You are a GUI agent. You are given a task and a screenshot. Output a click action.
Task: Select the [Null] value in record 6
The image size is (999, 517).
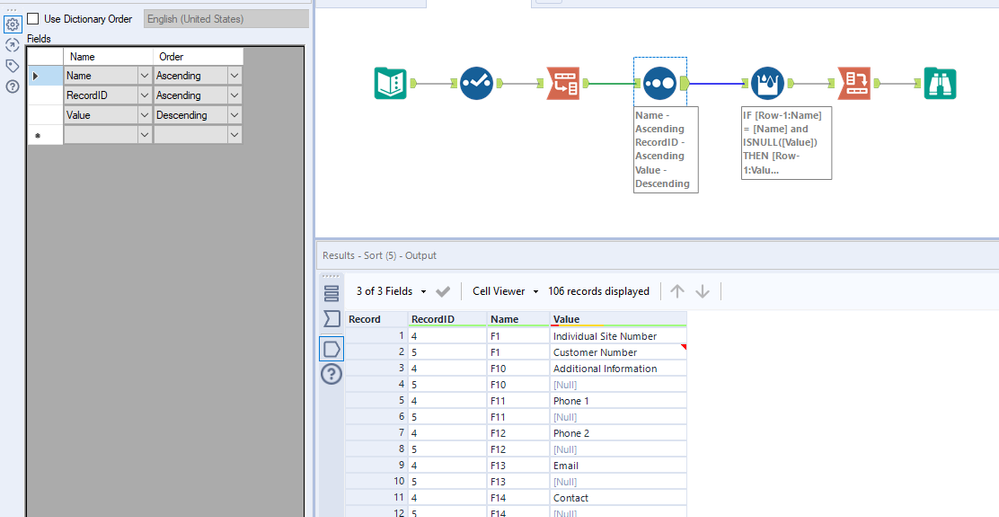coord(618,417)
